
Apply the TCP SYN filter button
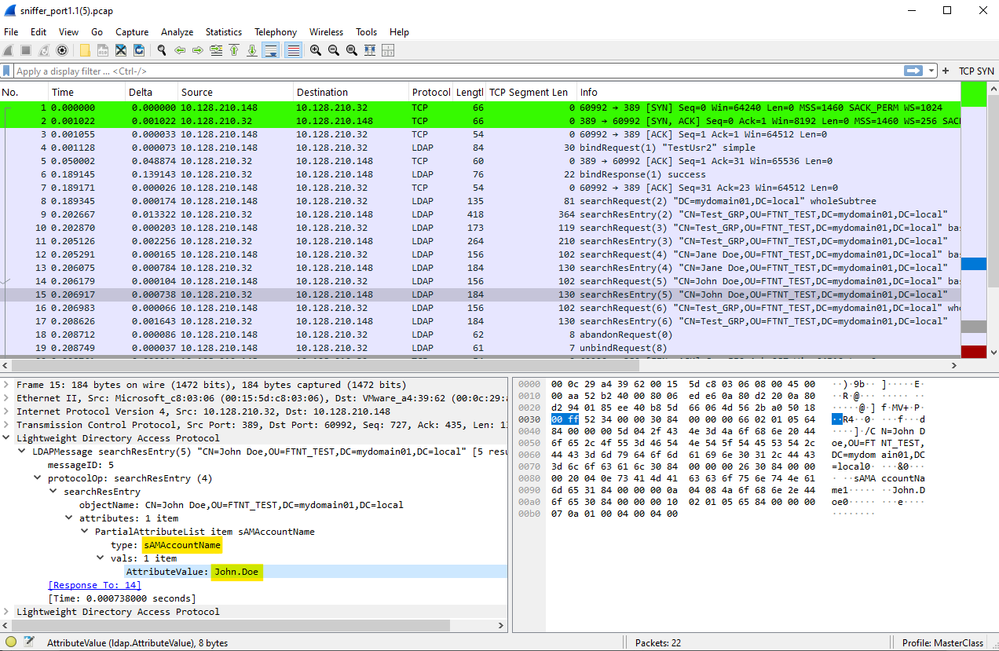pyautogui.click(x=976, y=71)
